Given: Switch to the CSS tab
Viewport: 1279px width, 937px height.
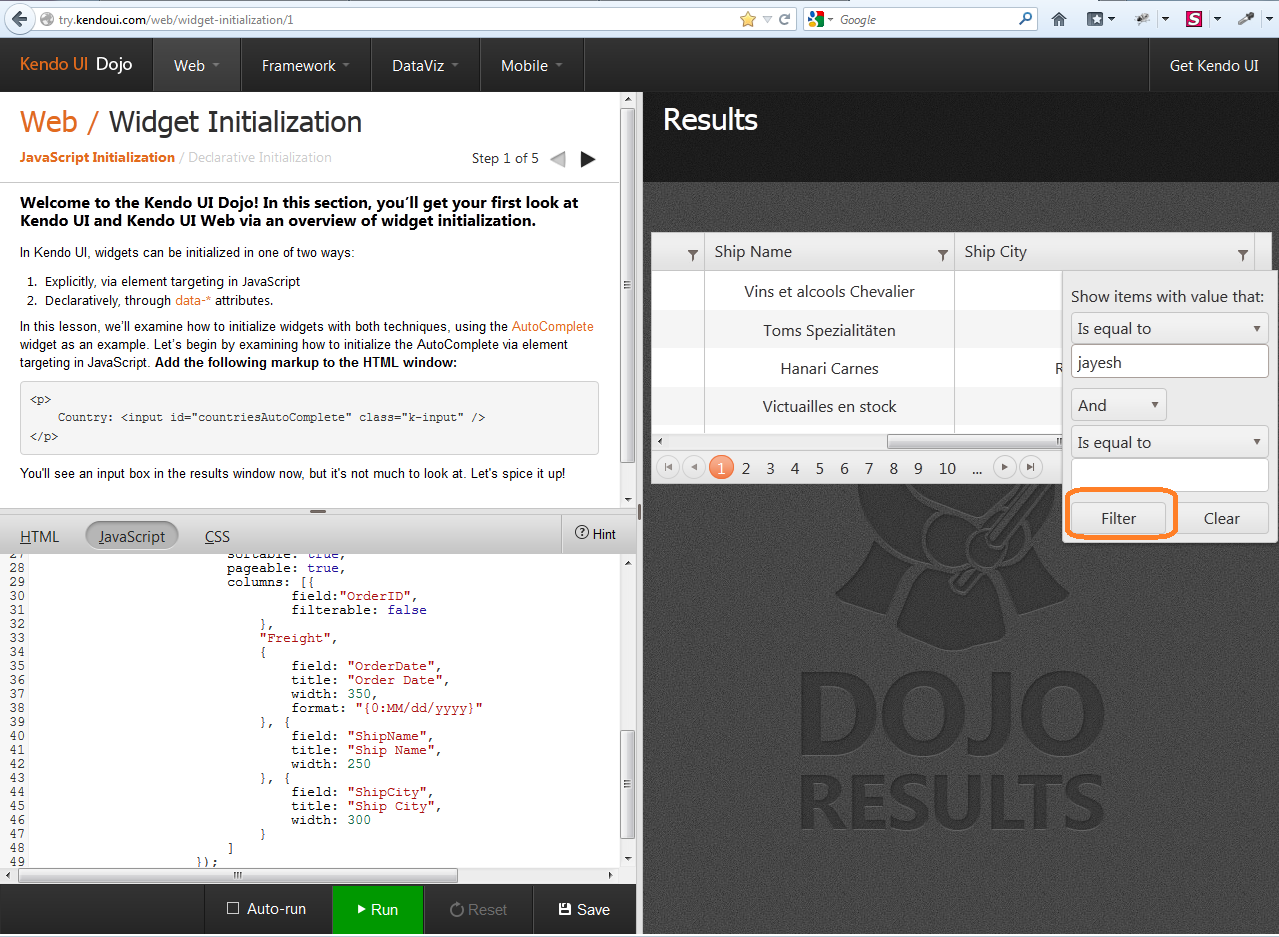Looking at the screenshot, I should click(217, 536).
